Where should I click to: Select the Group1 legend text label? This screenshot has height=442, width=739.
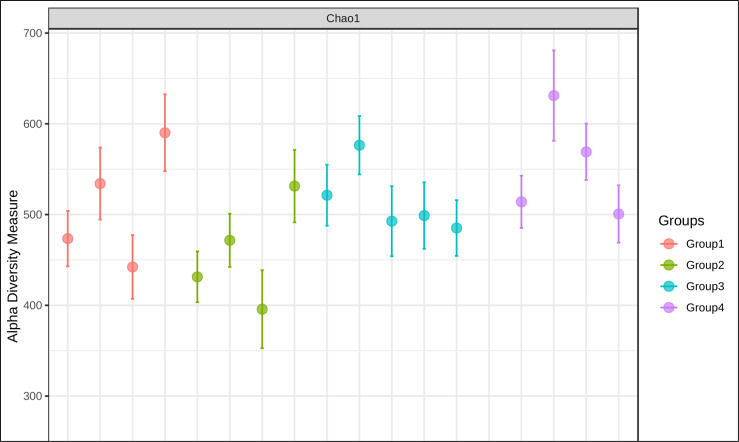pos(705,244)
